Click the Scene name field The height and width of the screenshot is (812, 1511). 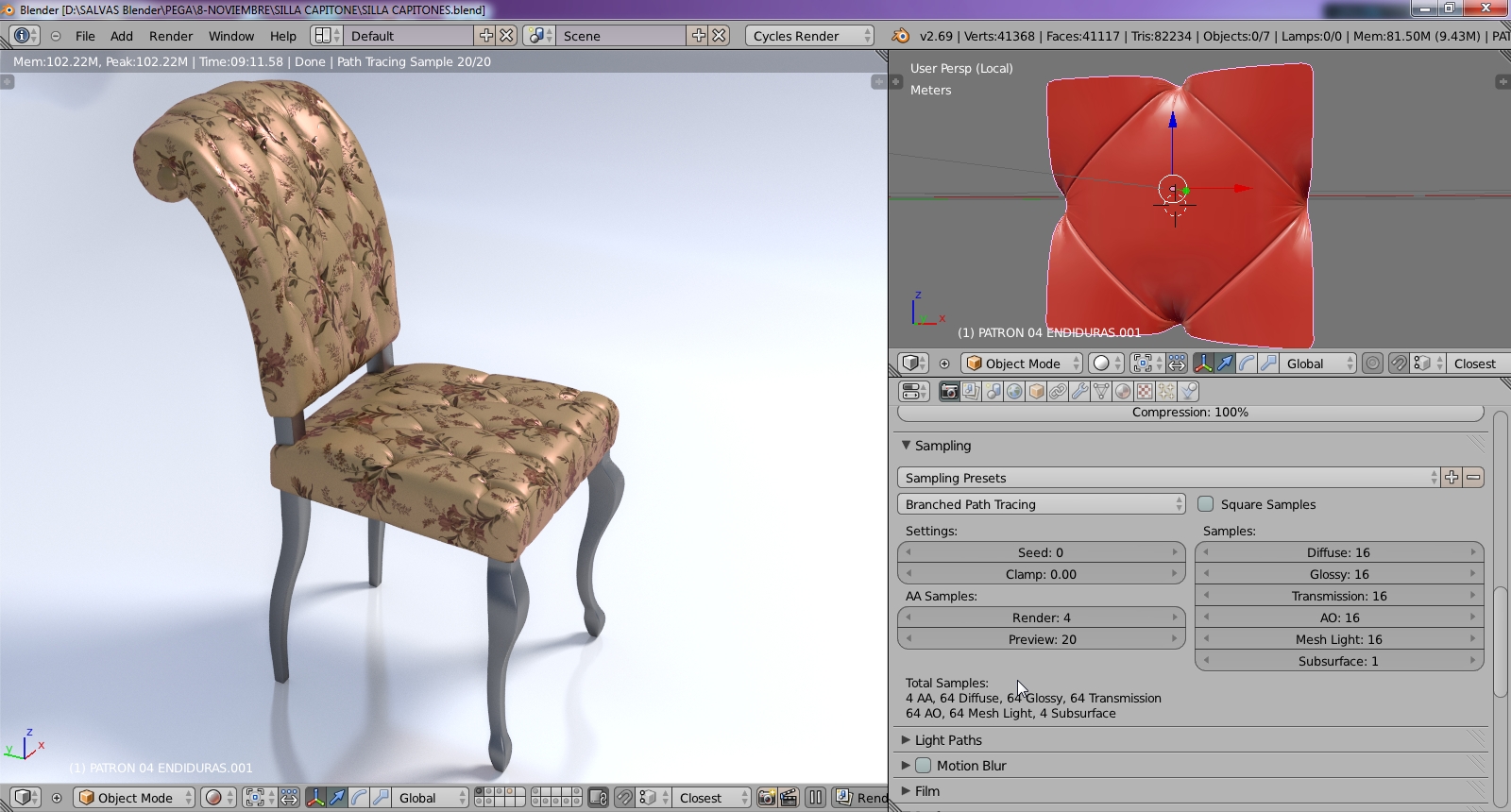pos(622,36)
